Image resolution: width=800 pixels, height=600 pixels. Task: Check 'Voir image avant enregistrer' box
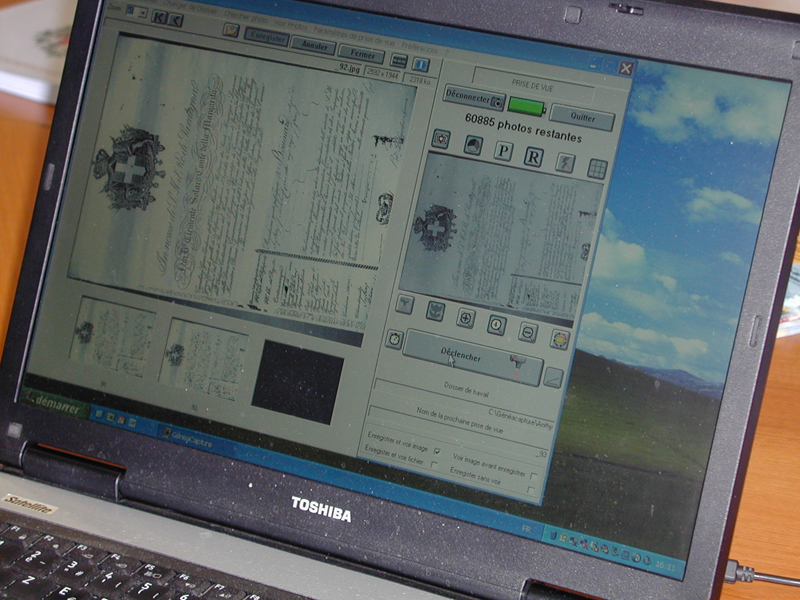click(535, 476)
